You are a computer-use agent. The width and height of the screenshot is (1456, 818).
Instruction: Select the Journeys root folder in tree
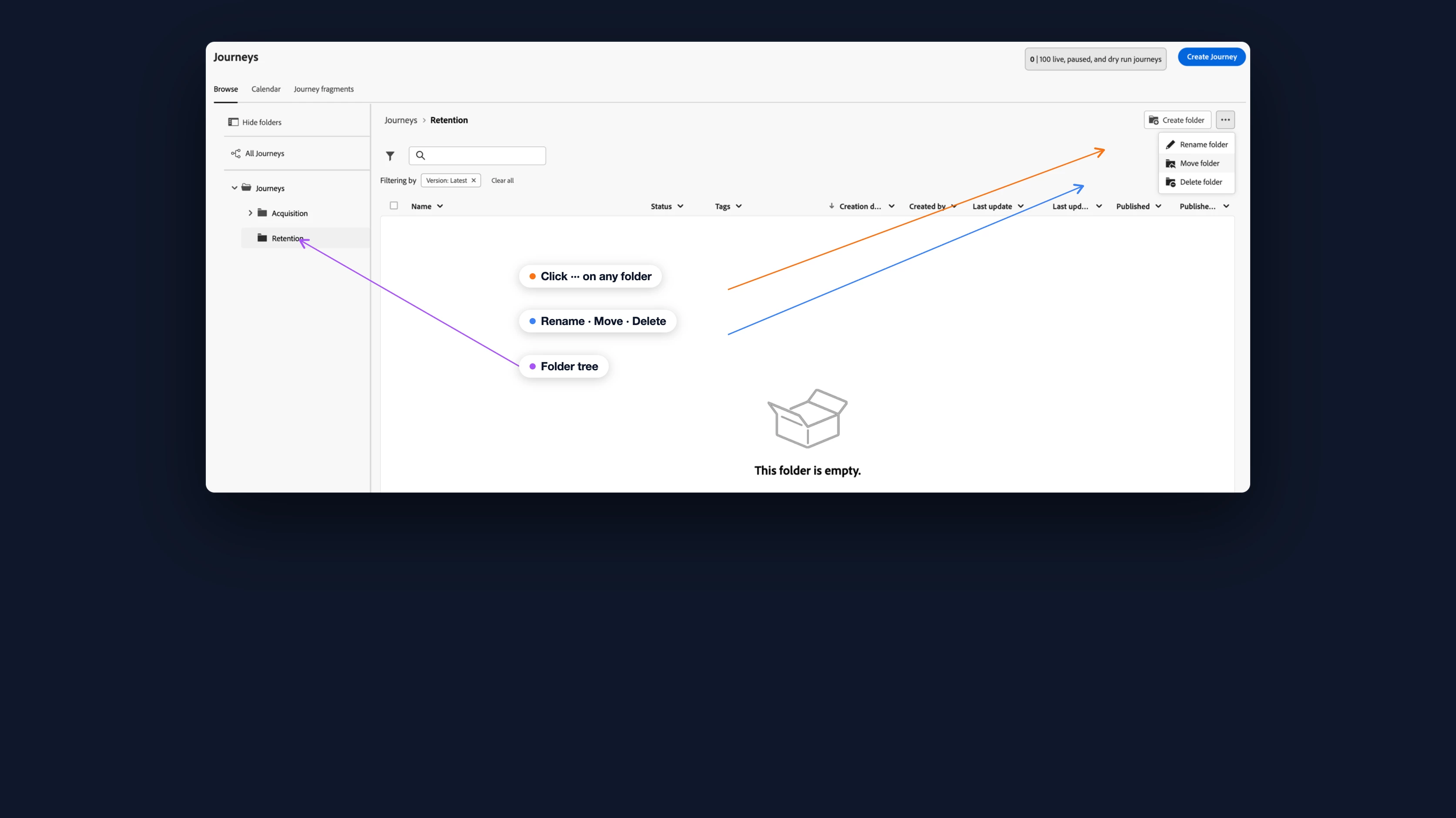[x=270, y=188]
